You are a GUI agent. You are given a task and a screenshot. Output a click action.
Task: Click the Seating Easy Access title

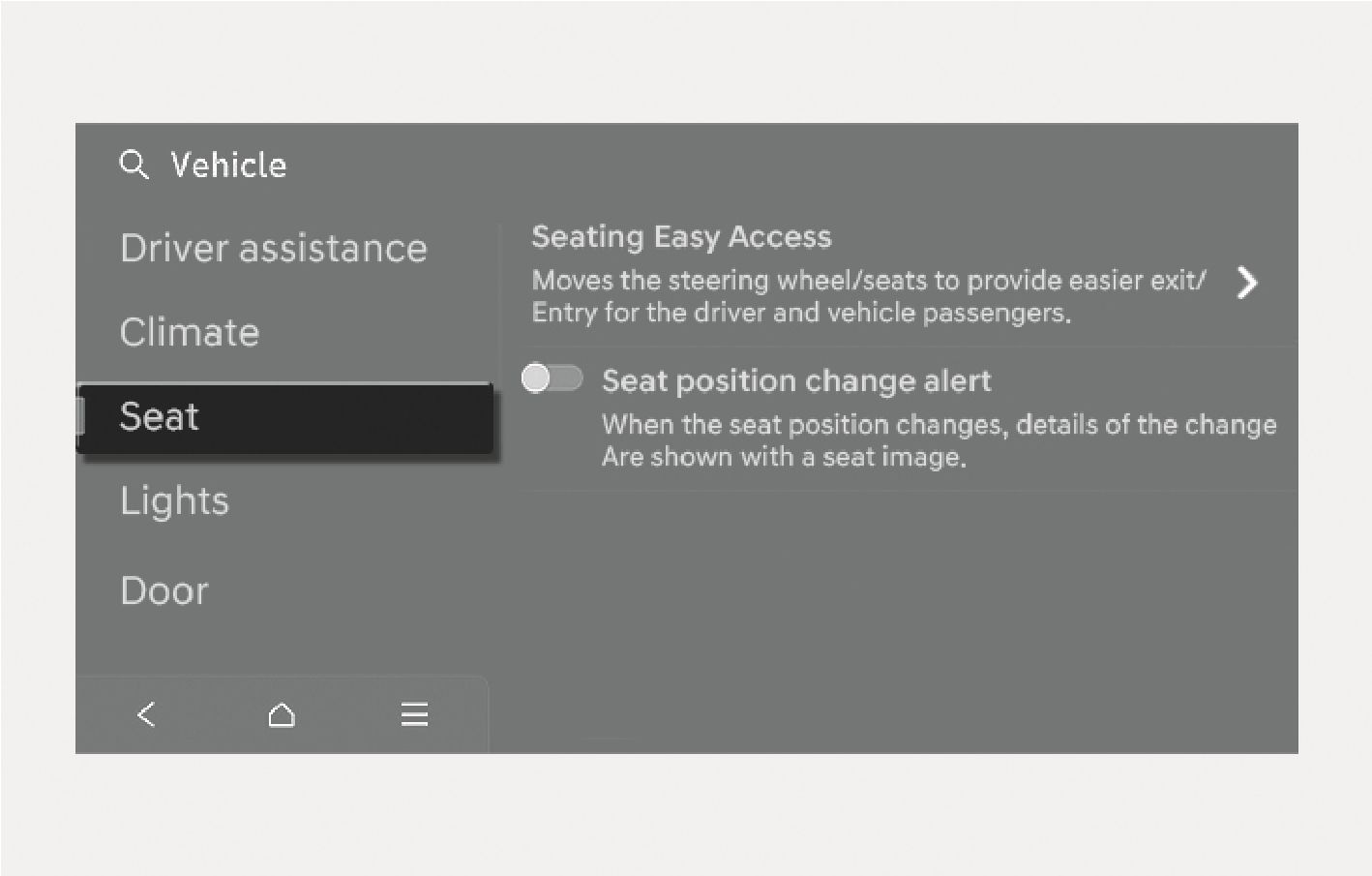(681, 236)
